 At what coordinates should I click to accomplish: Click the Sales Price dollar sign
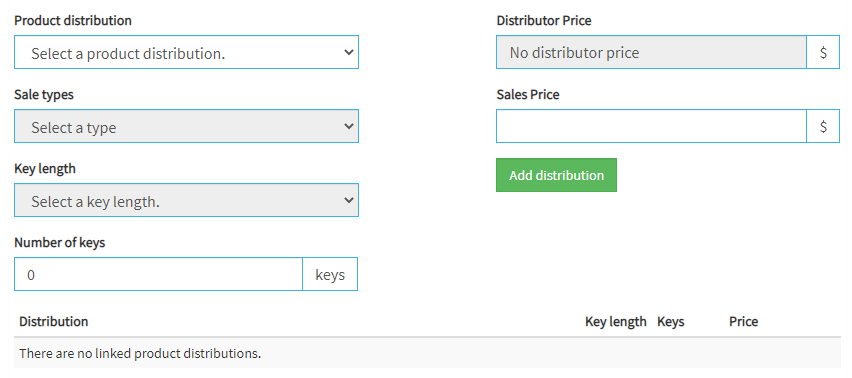tap(823, 126)
